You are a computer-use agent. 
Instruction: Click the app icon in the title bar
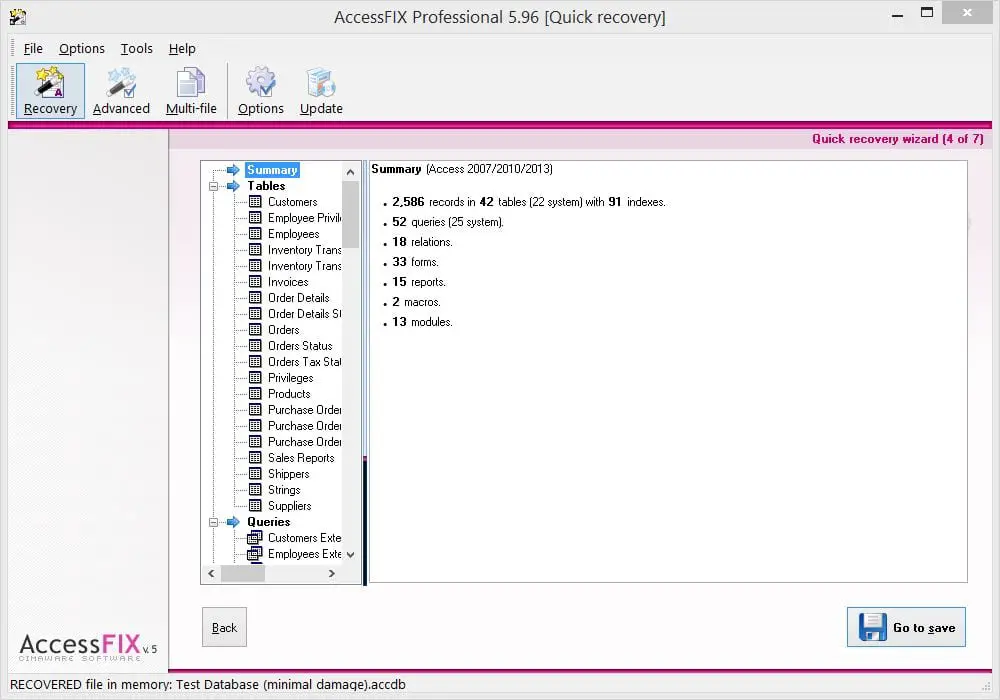(x=18, y=17)
